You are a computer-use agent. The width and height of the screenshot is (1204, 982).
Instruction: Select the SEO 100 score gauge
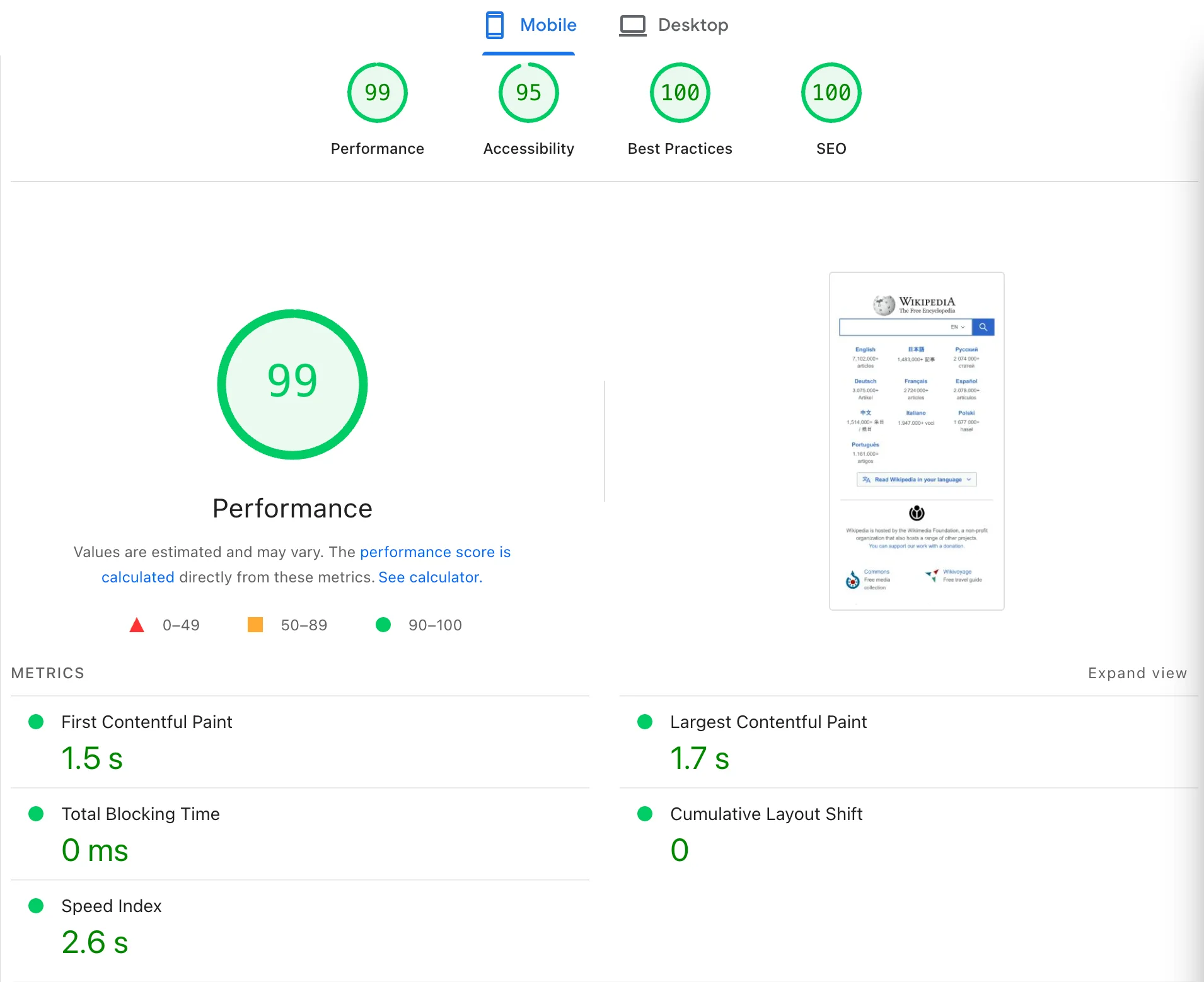point(831,93)
